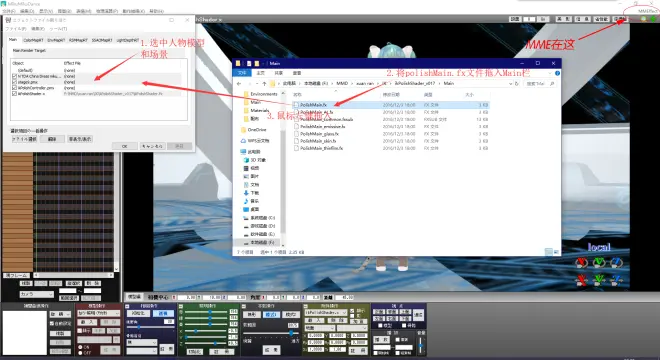Open ikPolishShader accessory dropdown
Viewport: 660px width, 360px height.
tap(326, 313)
